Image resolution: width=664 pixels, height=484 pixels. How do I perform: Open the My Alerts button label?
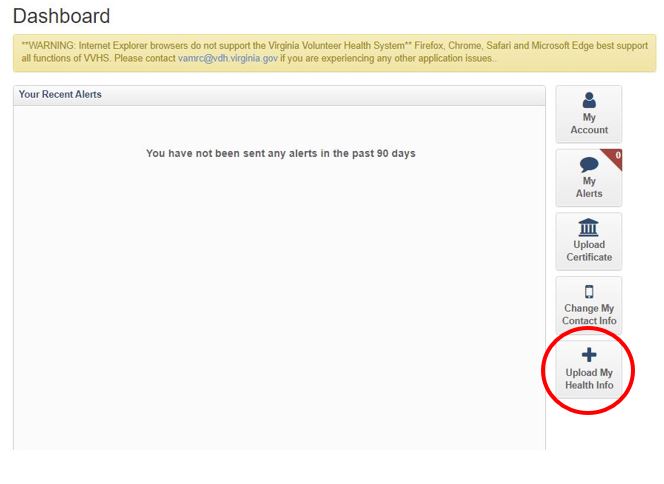pyautogui.click(x=589, y=187)
